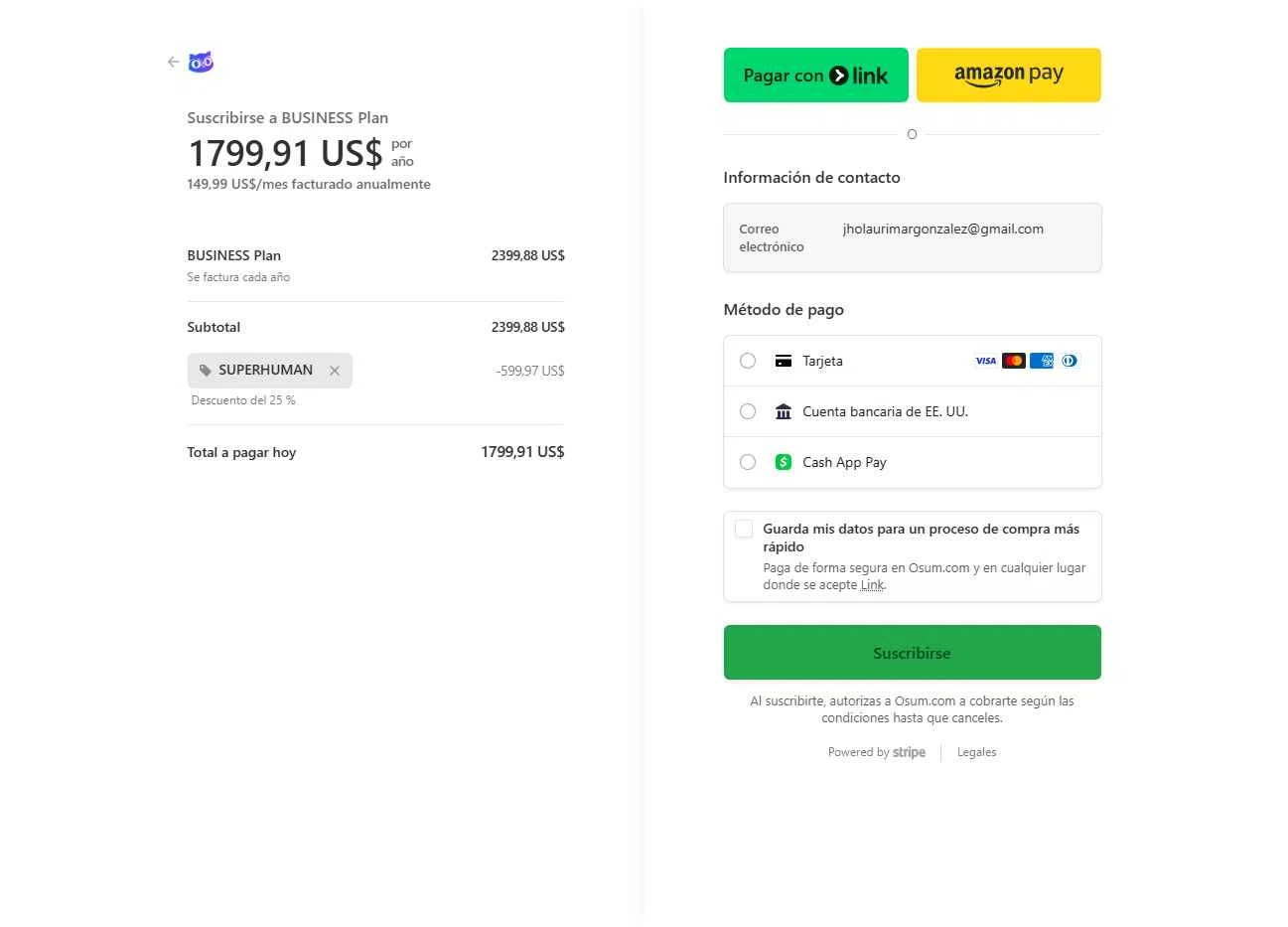Click the Visa card icon

point(985,361)
